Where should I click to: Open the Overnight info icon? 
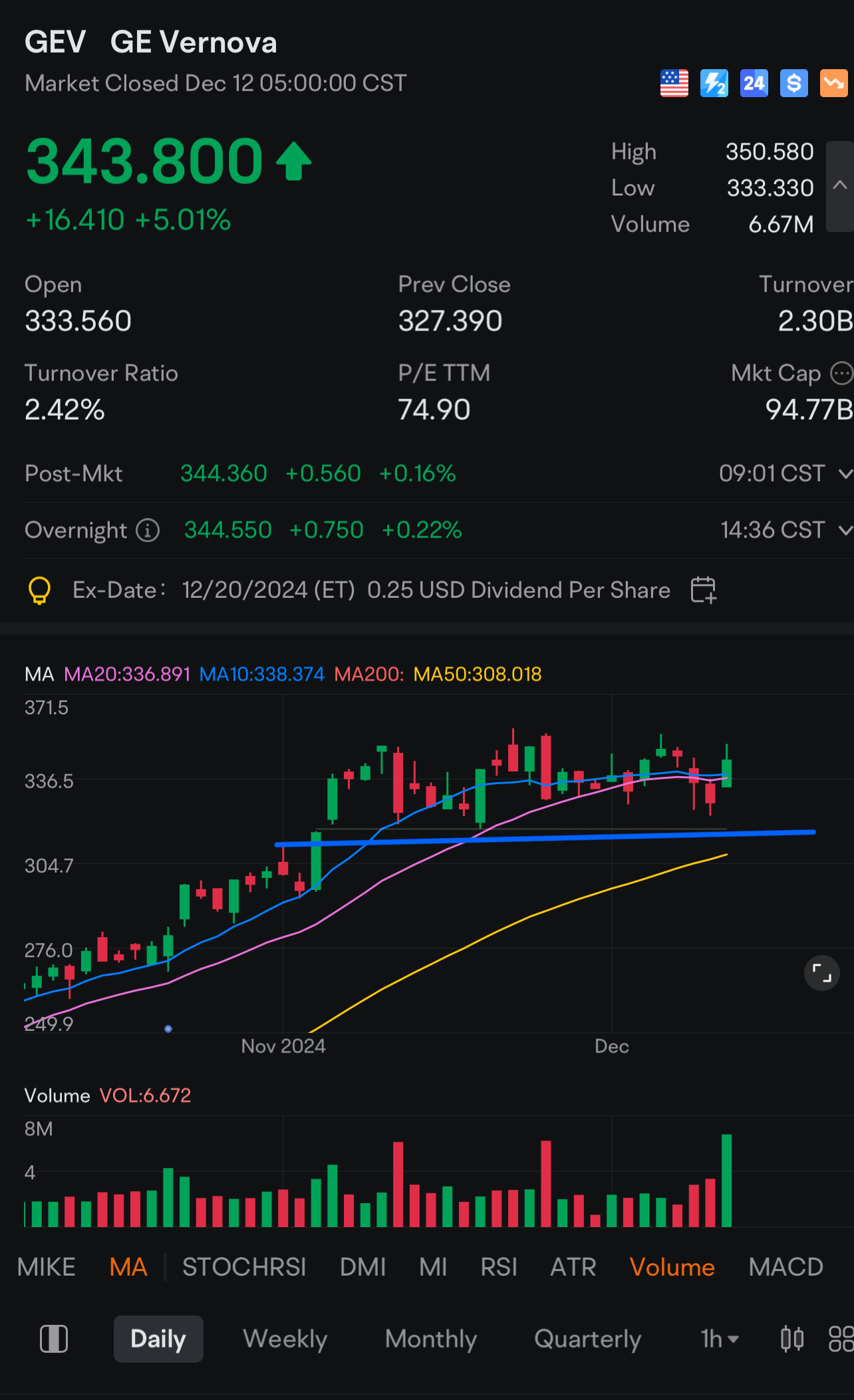click(x=148, y=530)
